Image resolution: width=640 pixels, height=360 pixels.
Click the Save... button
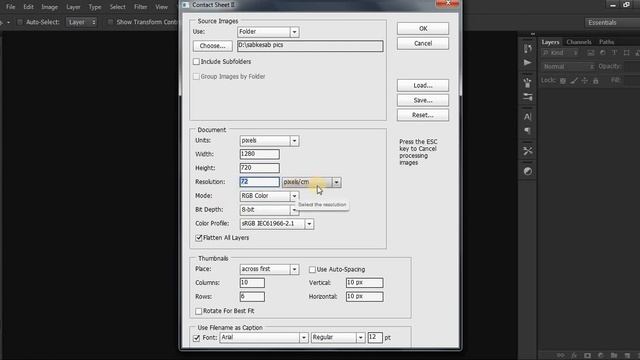pos(423,100)
